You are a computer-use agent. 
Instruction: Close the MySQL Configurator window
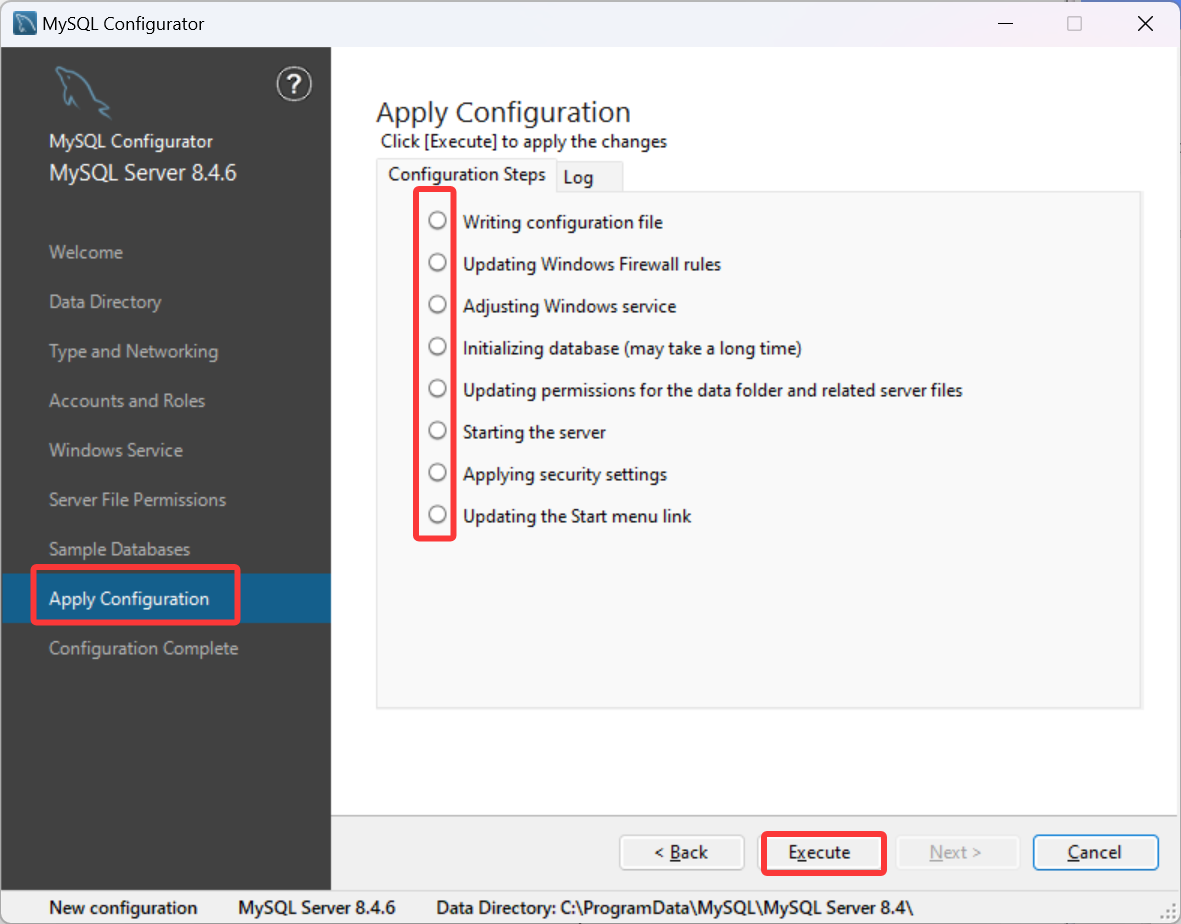1146,23
